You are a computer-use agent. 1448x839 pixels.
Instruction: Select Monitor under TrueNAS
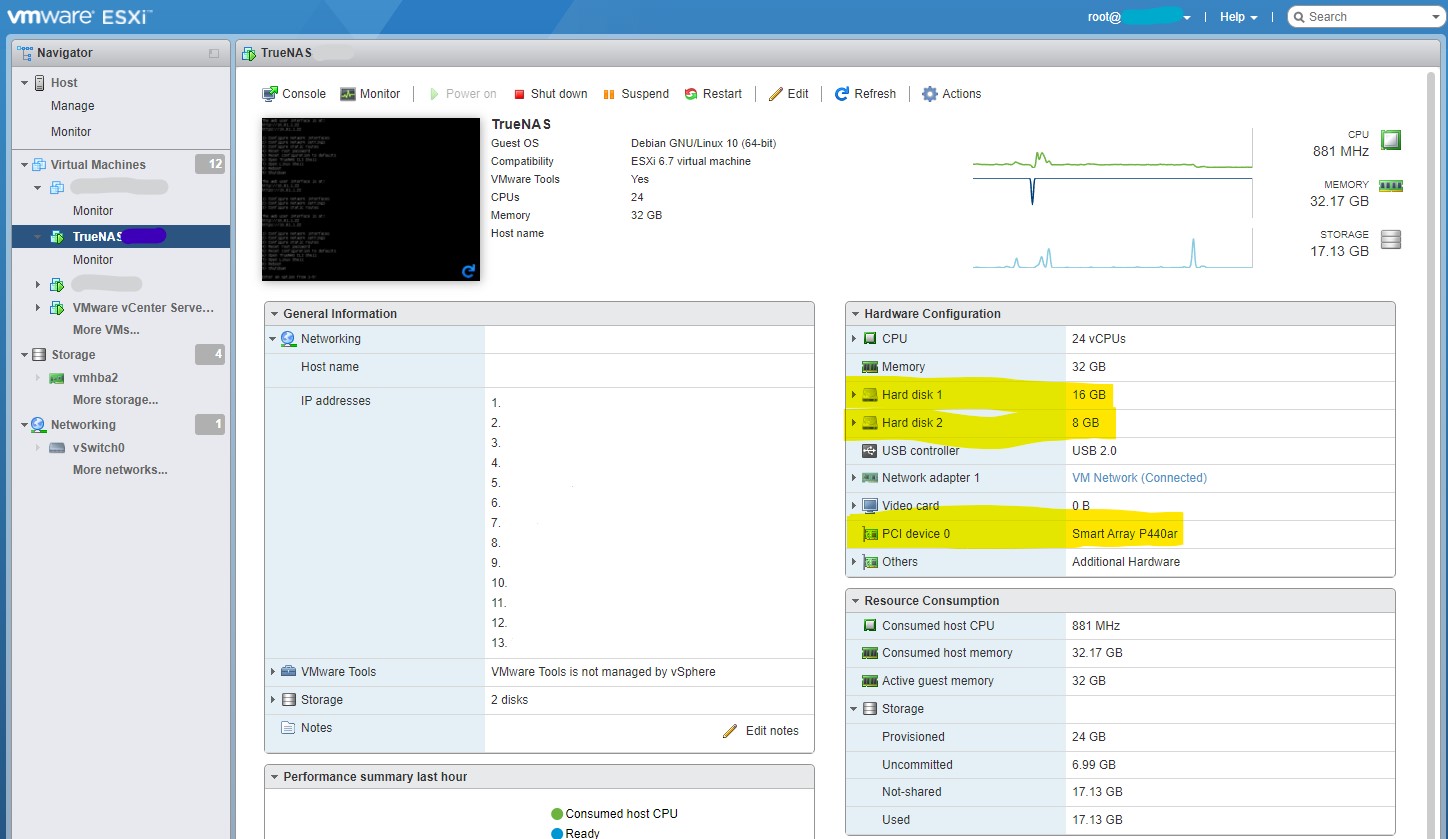pos(93,260)
